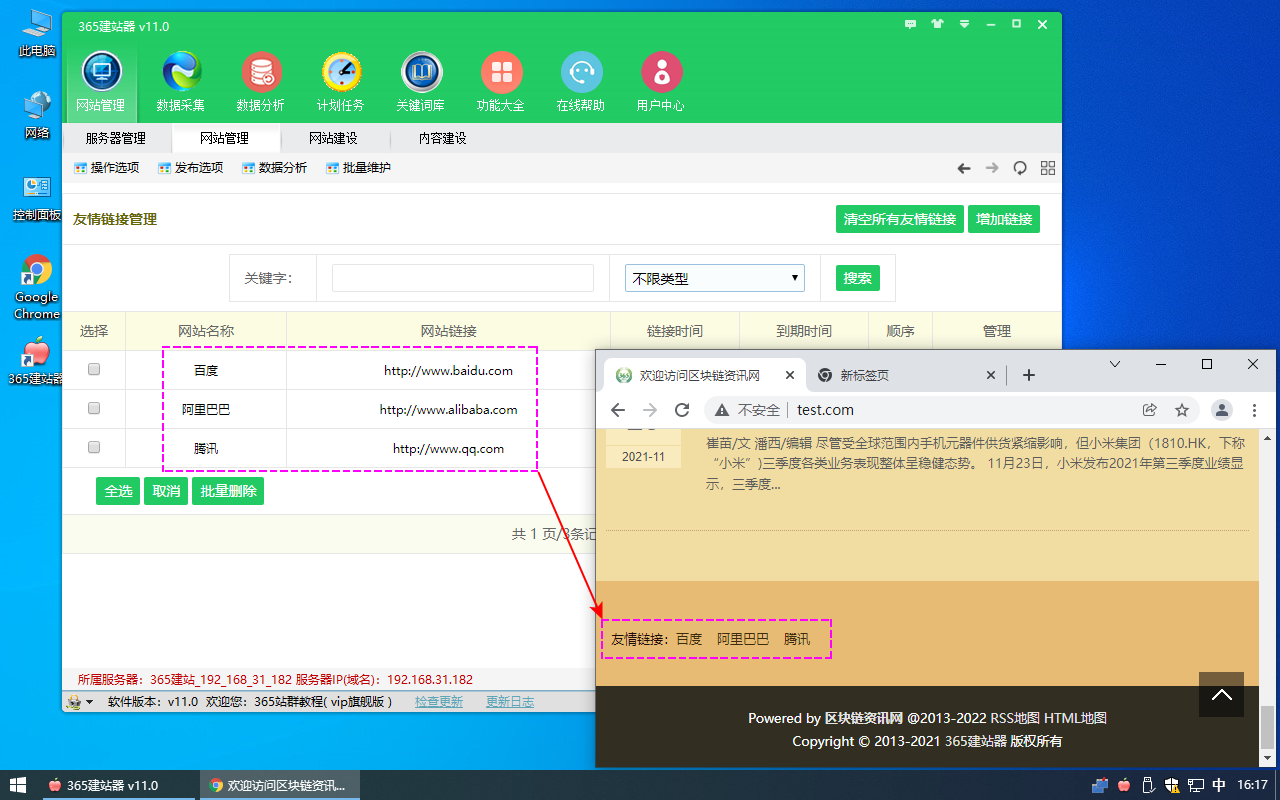1280x800 pixels.
Task: Open status bar avatar dropdown arrow
Action: pos(90,702)
